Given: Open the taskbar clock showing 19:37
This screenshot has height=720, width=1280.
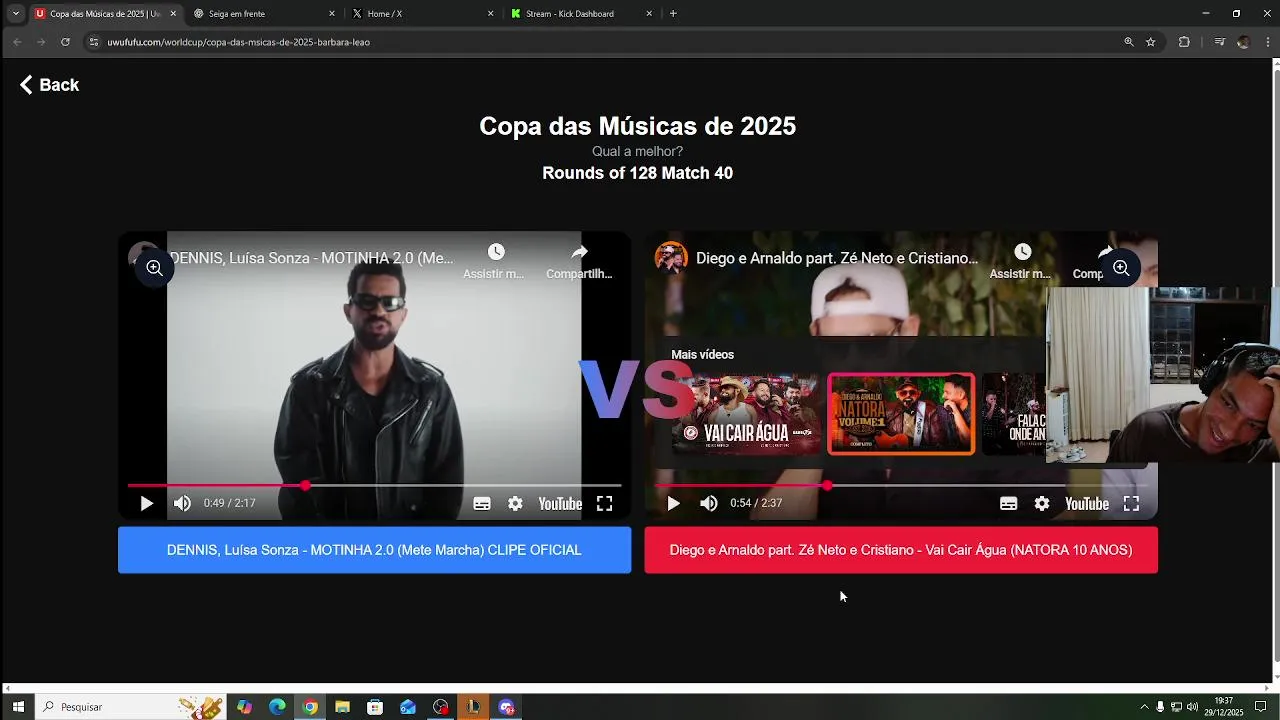Looking at the screenshot, I should coord(1223,707).
